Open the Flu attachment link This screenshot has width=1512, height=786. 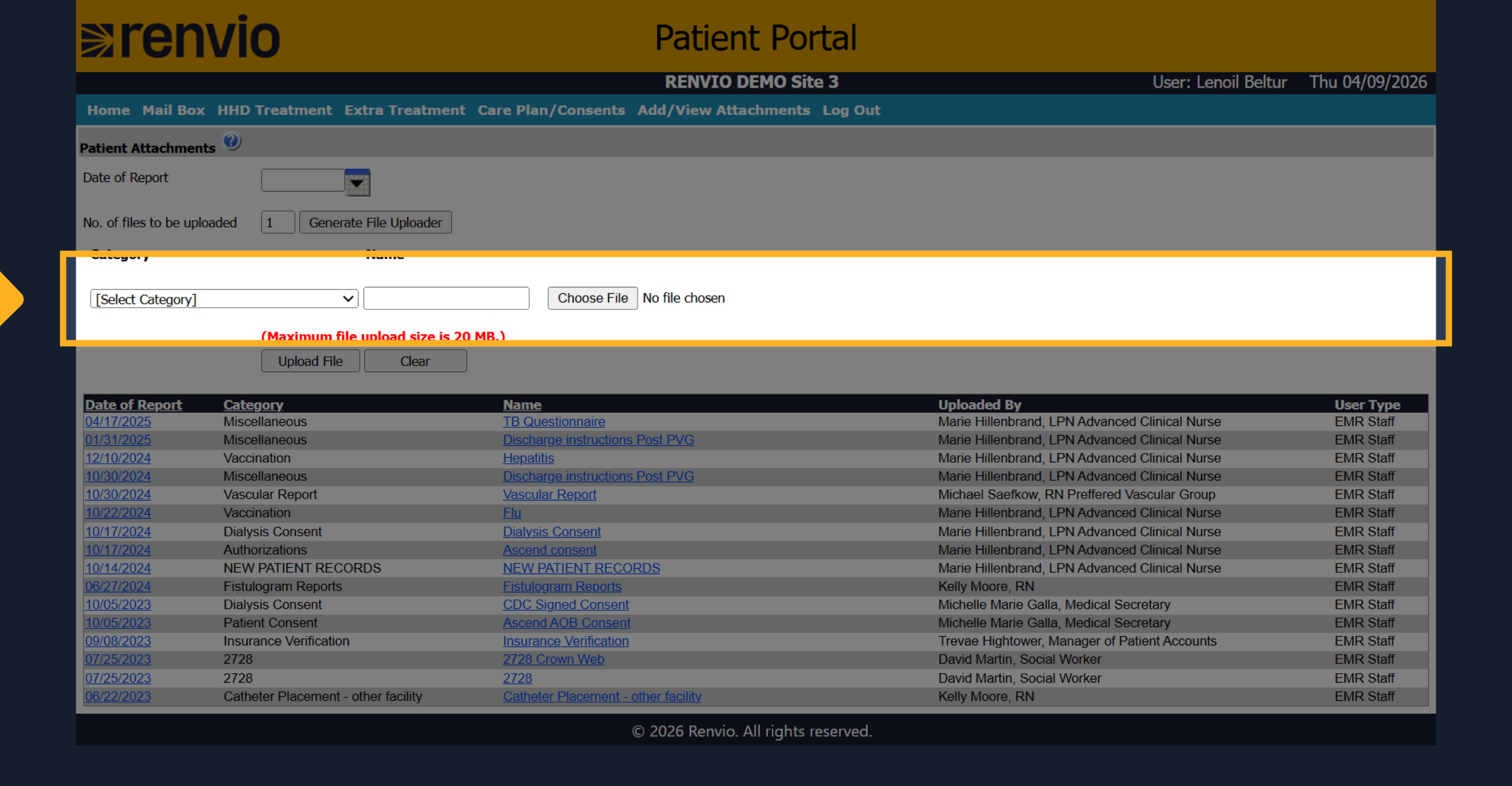tap(512, 513)
